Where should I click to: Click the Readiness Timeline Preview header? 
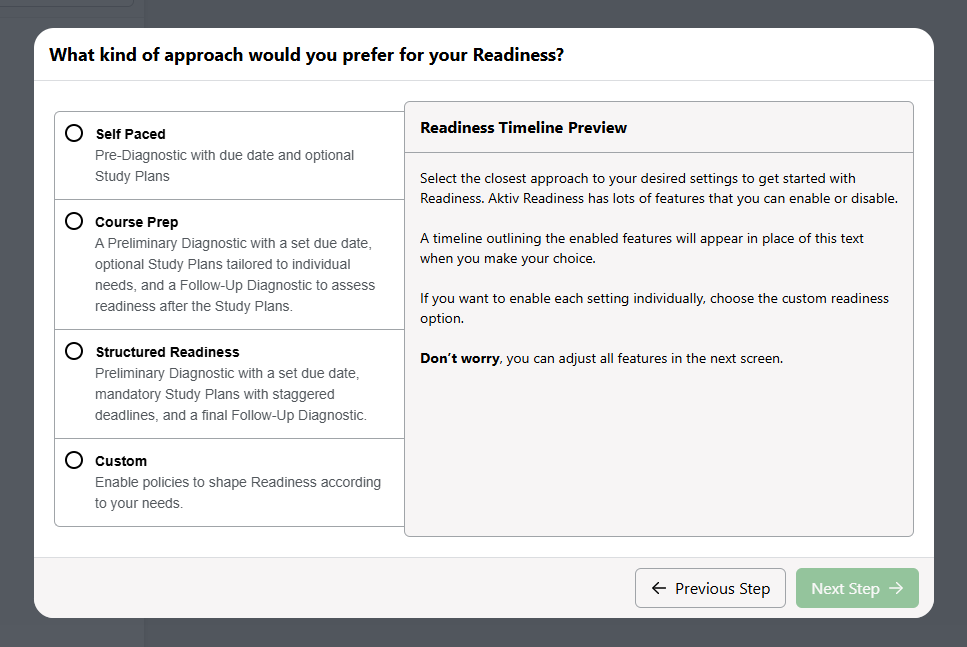click(x=524, y=127)
